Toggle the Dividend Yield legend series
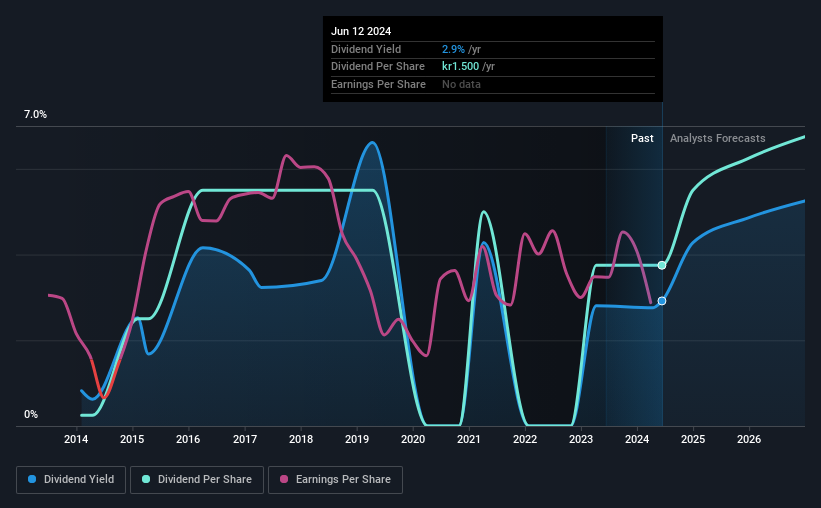Viewport: 821px width, 508px height. [x=71, y=479]
